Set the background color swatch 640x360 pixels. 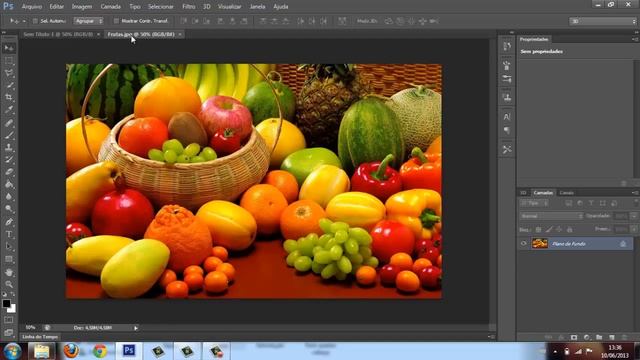12,309
